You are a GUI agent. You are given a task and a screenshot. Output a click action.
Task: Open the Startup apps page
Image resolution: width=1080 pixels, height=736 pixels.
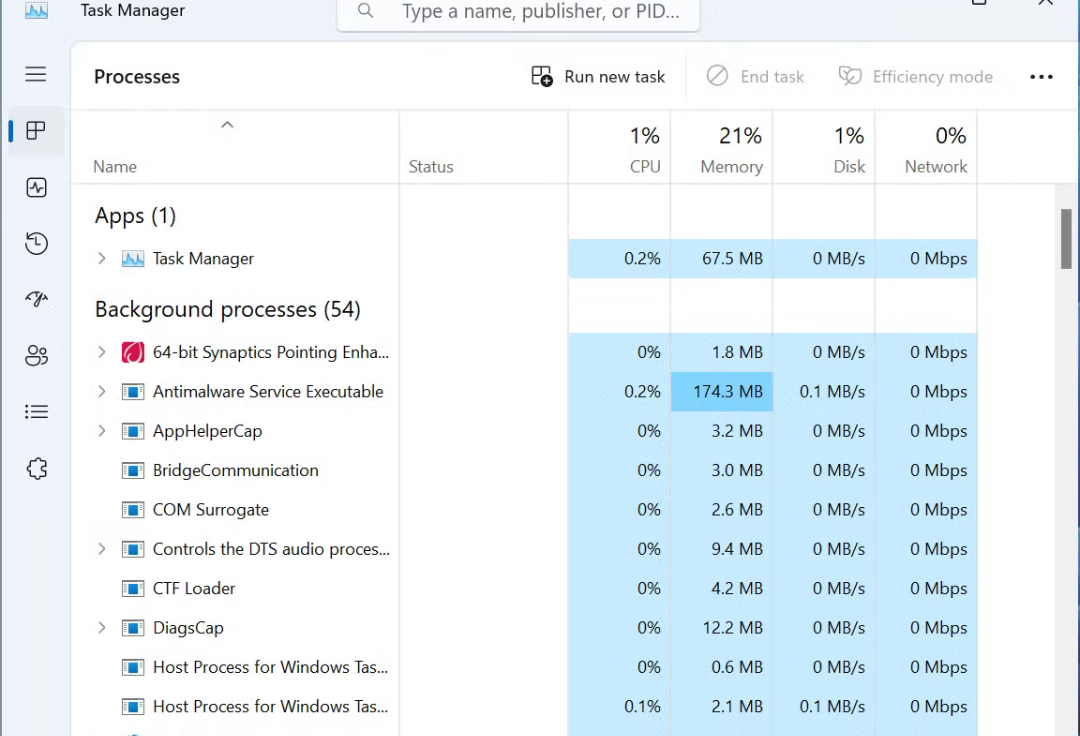pos(36,299)
